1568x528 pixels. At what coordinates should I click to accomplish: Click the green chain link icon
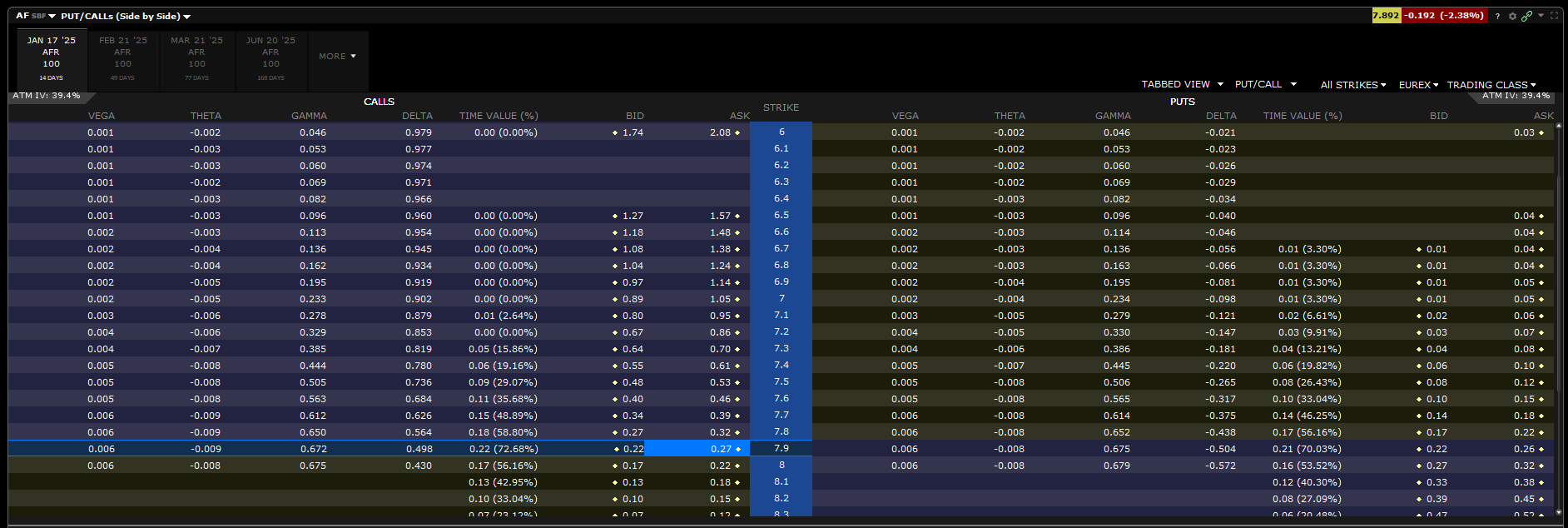(x=1526, y=16)
